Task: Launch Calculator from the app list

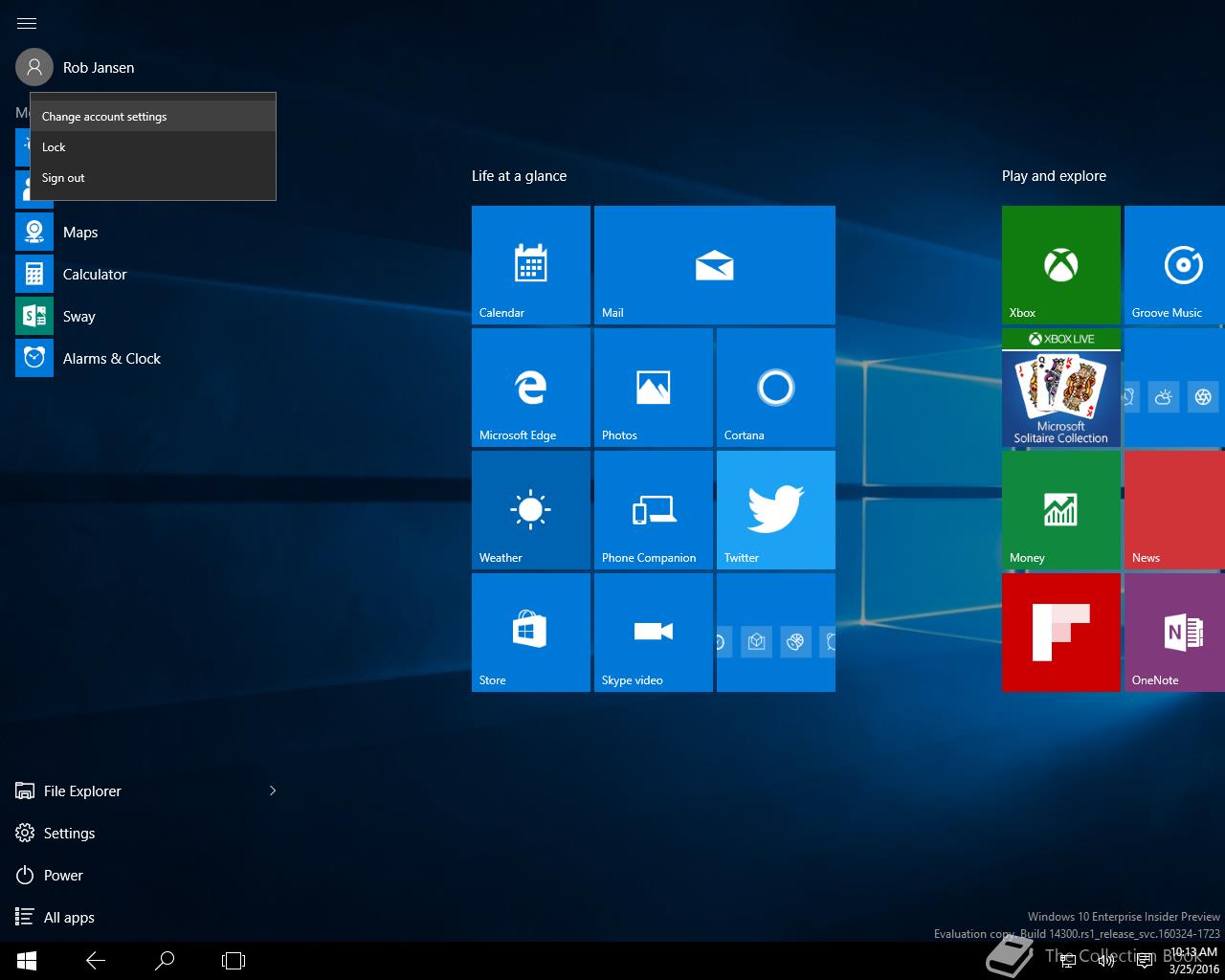Action: 148,274
